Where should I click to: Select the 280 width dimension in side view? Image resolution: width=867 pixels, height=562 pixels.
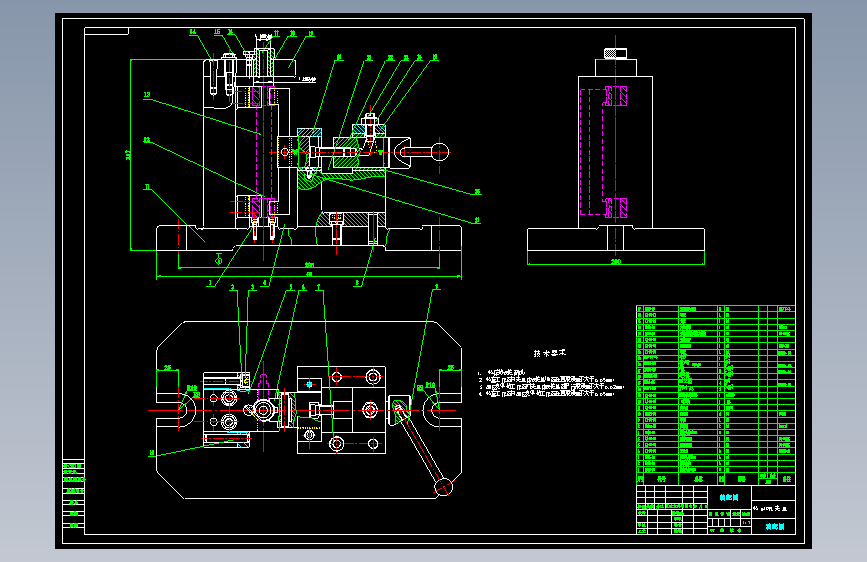pyautogui.click(x=615, y=262)
